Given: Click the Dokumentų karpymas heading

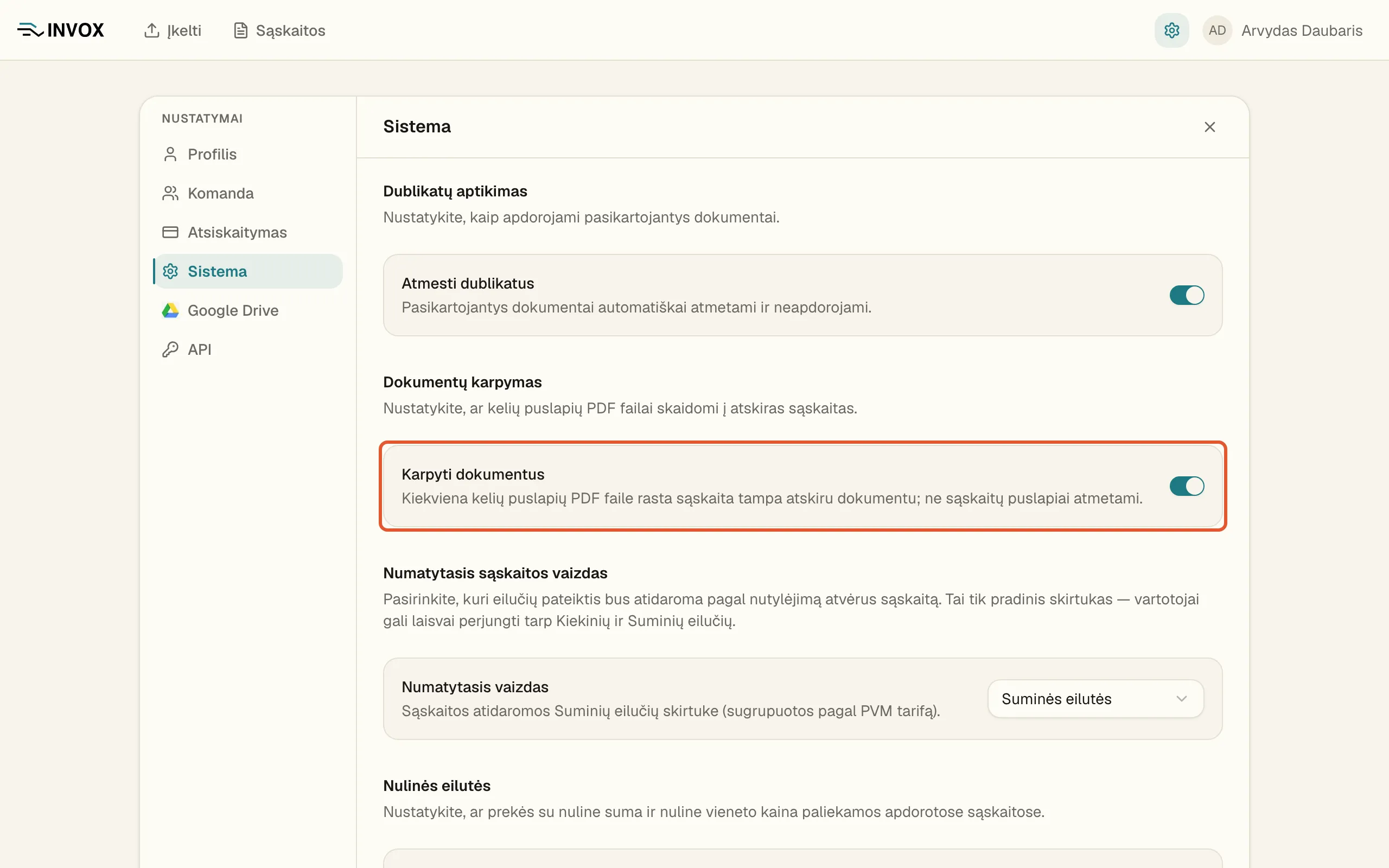Looking at the screenshot, I should point(462,382).
